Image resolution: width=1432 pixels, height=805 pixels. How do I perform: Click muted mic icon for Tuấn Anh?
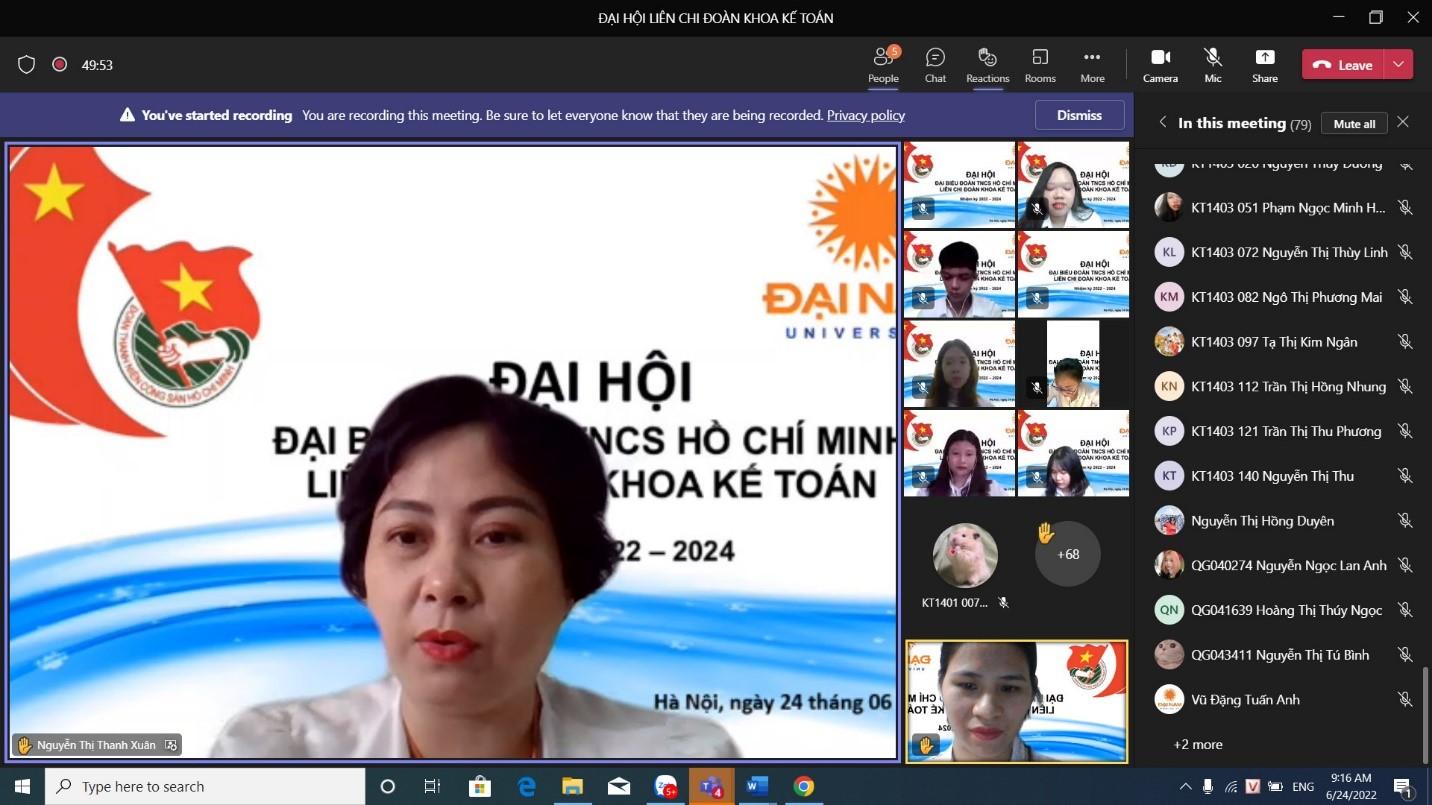(x=1405, y=699)
